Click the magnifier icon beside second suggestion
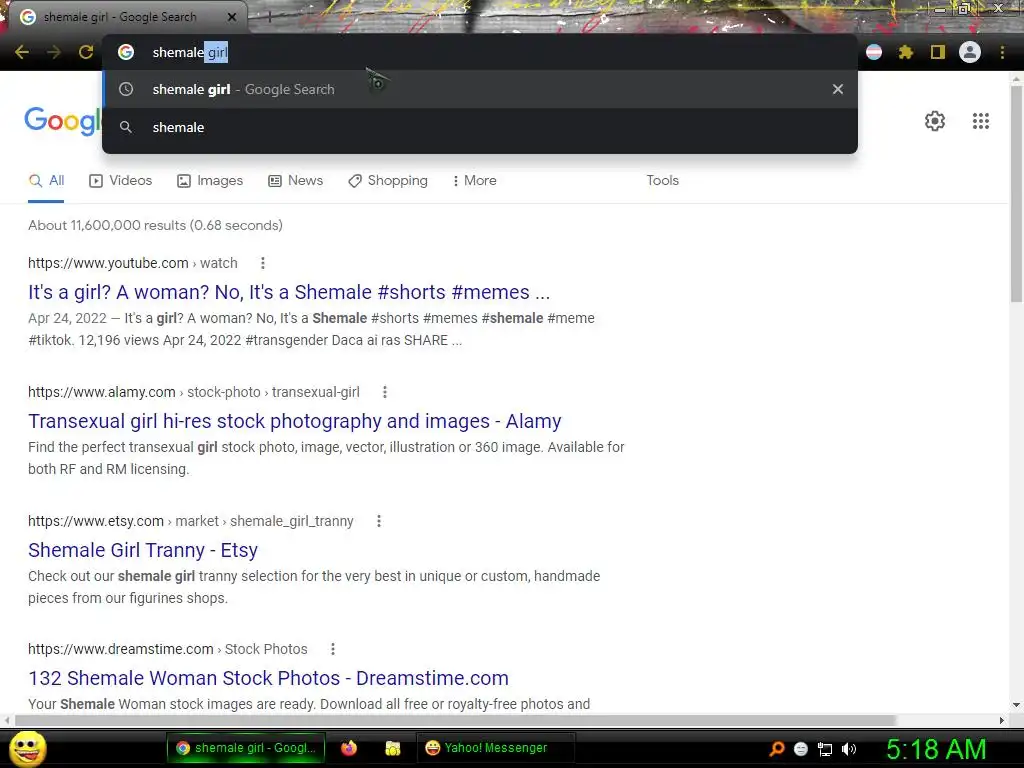Image resolution: width=1024 pixels, height=768 pixels. click(x=126, y=127)
